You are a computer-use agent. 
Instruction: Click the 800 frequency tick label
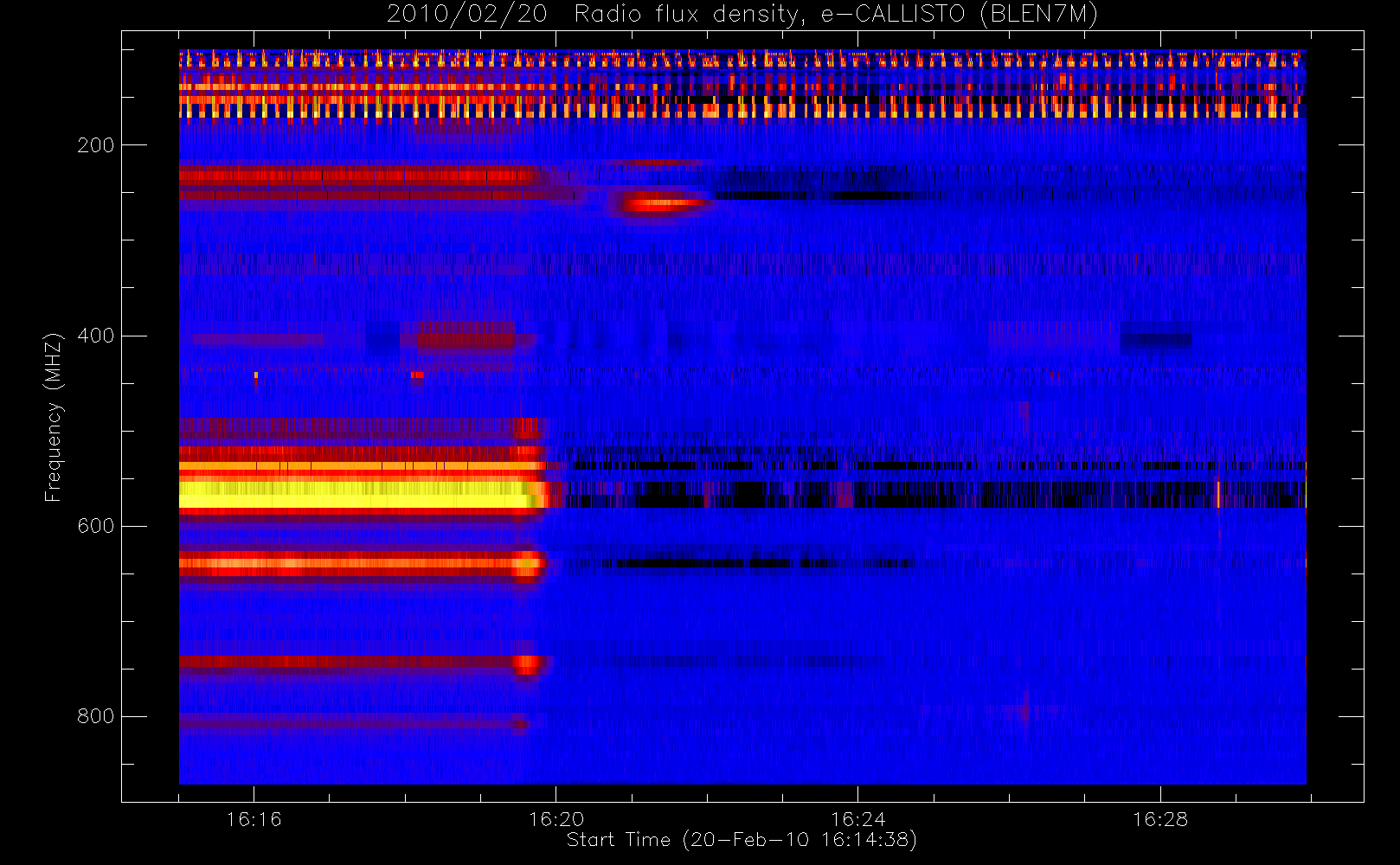pos(96,716)
